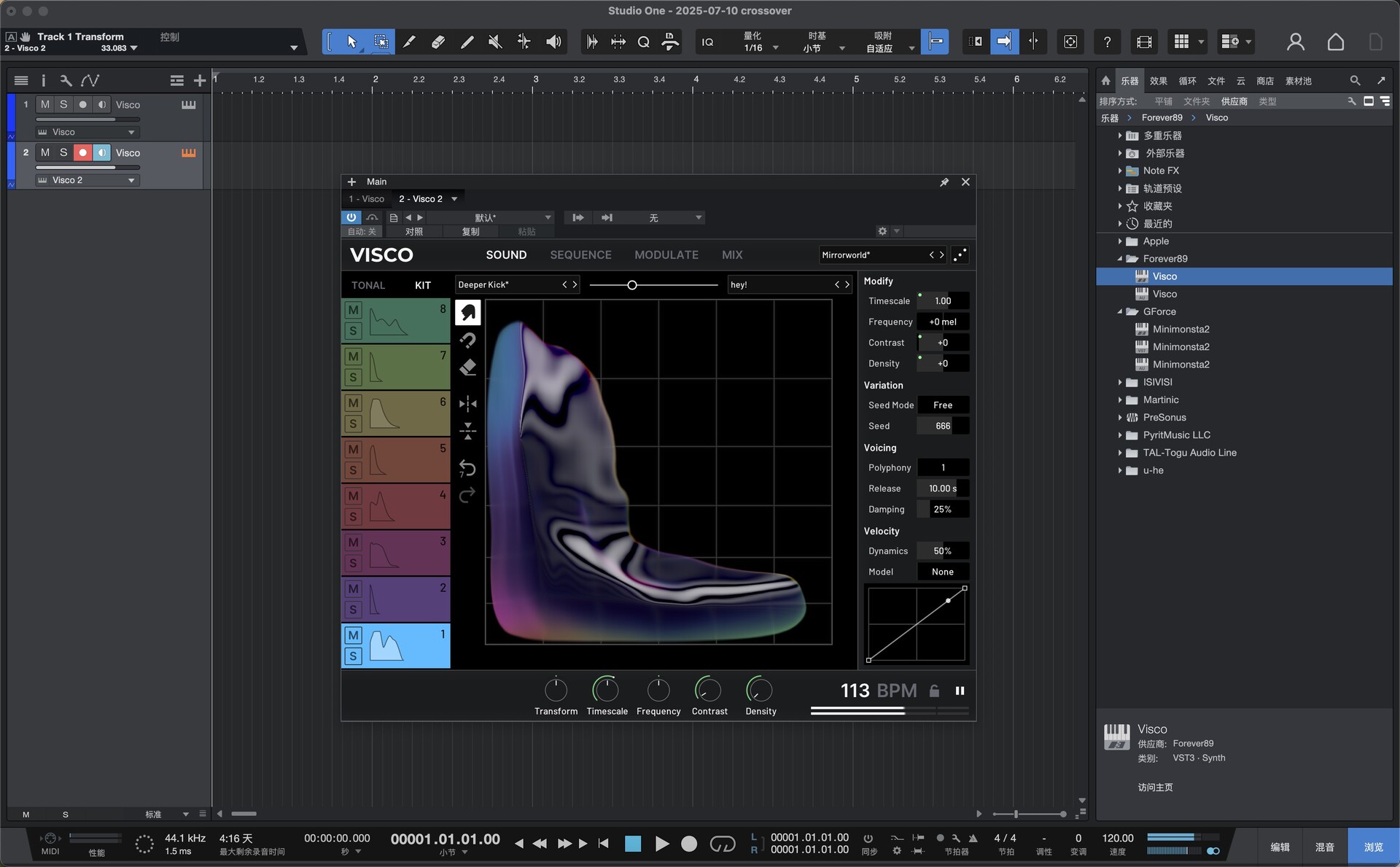Mute Visco kit layer 8

point(353,310)
